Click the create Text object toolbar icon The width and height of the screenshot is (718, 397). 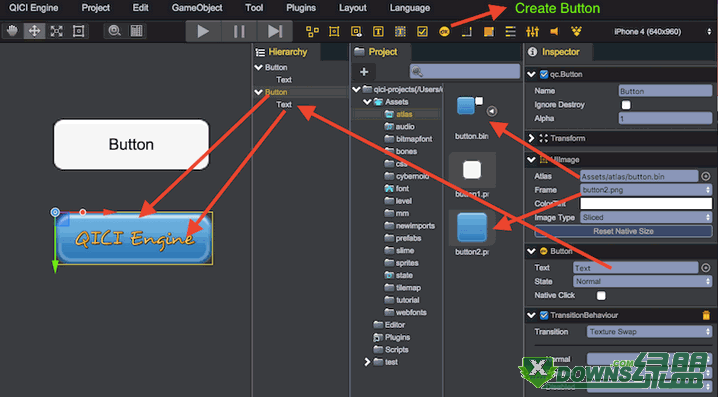378,31
